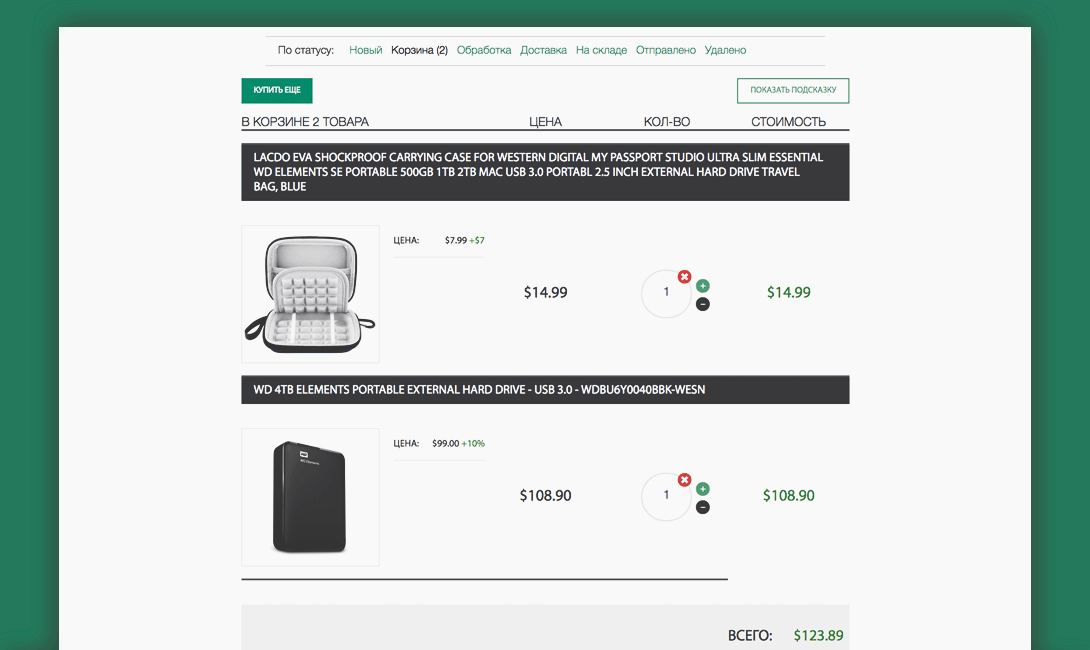Image resolution: width=1090 pixels, height=650 pixels.
Task: Click the total $123.89 amount
Action: (818, 635)
